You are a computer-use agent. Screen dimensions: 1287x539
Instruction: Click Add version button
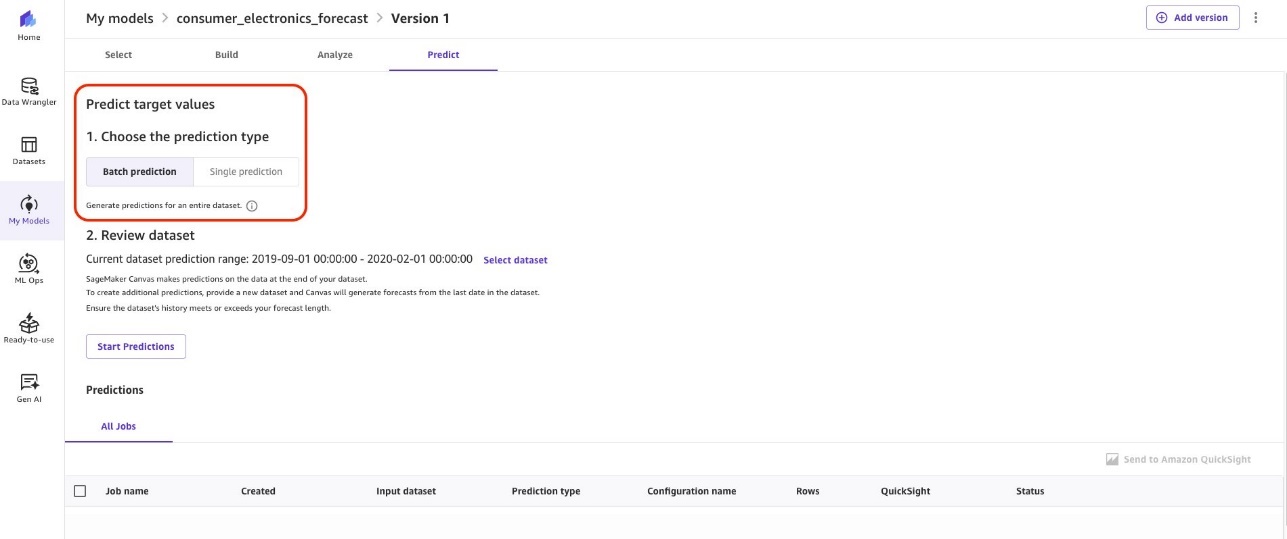1193,18
